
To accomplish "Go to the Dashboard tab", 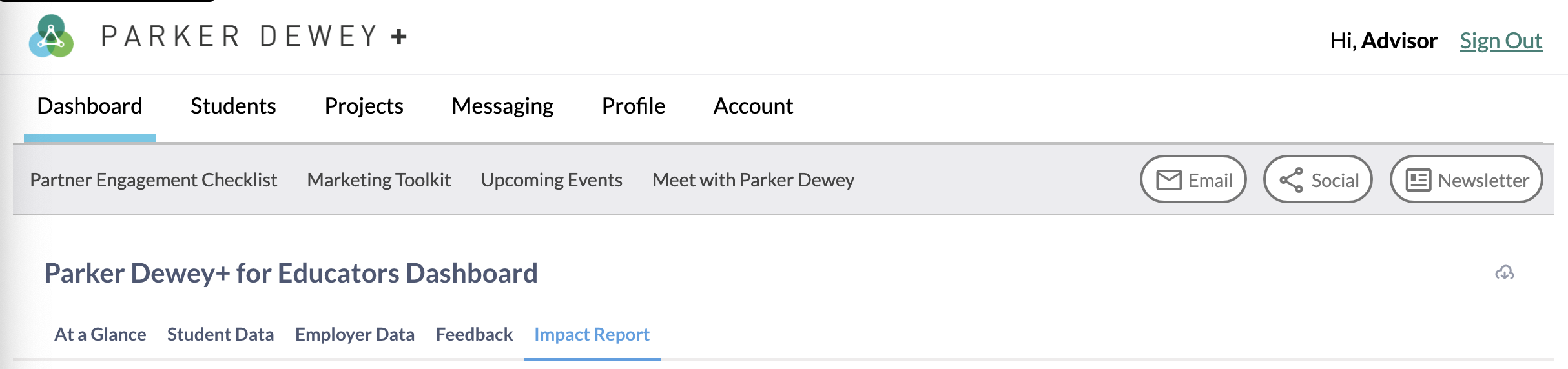I will pyautogui.click(x=90, y=106).
